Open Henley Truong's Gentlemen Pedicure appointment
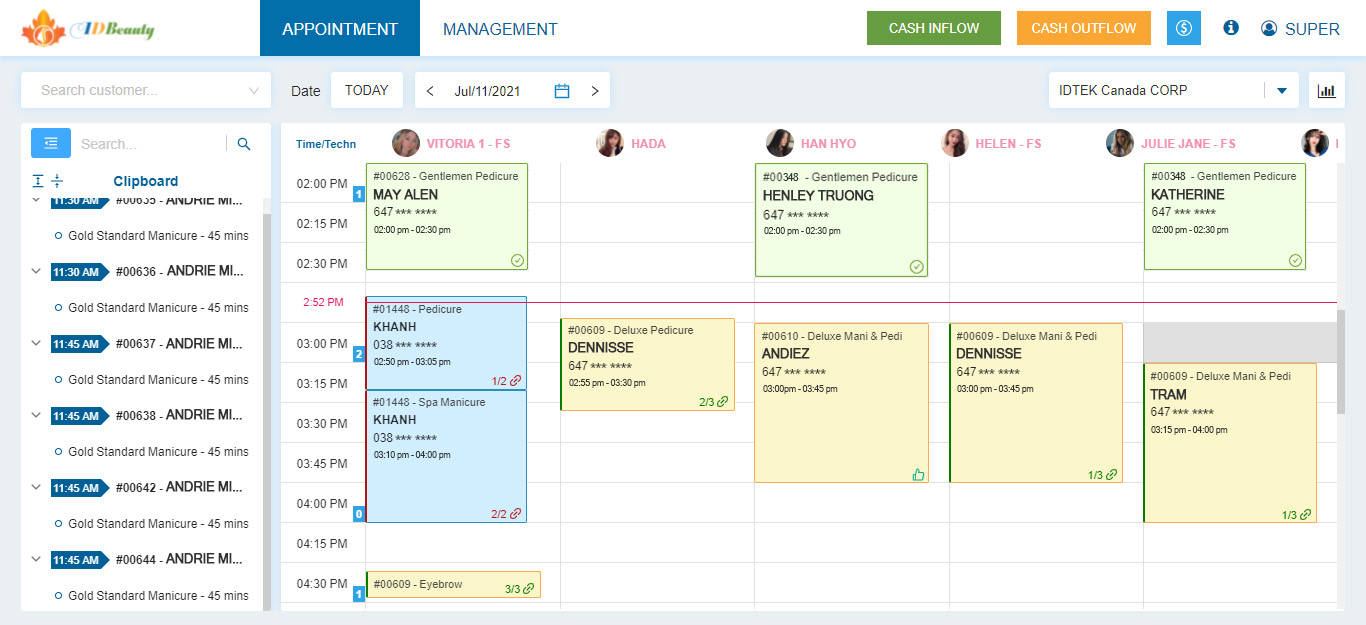The width and height of the screenshot is (1366, 625). coord(841,219)
